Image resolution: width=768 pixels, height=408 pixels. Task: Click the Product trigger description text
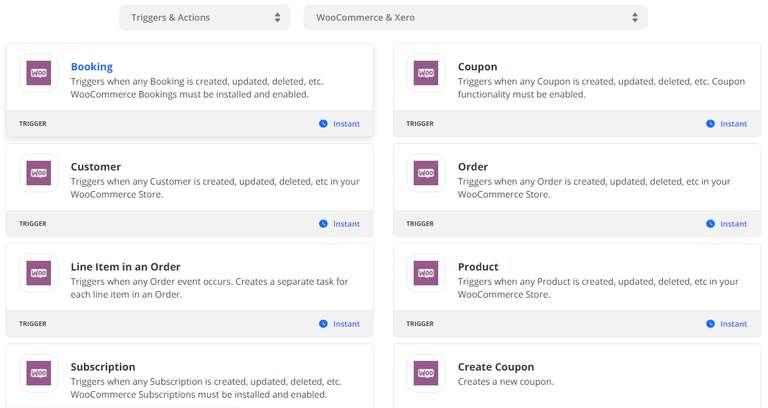[x=598, y=288]
